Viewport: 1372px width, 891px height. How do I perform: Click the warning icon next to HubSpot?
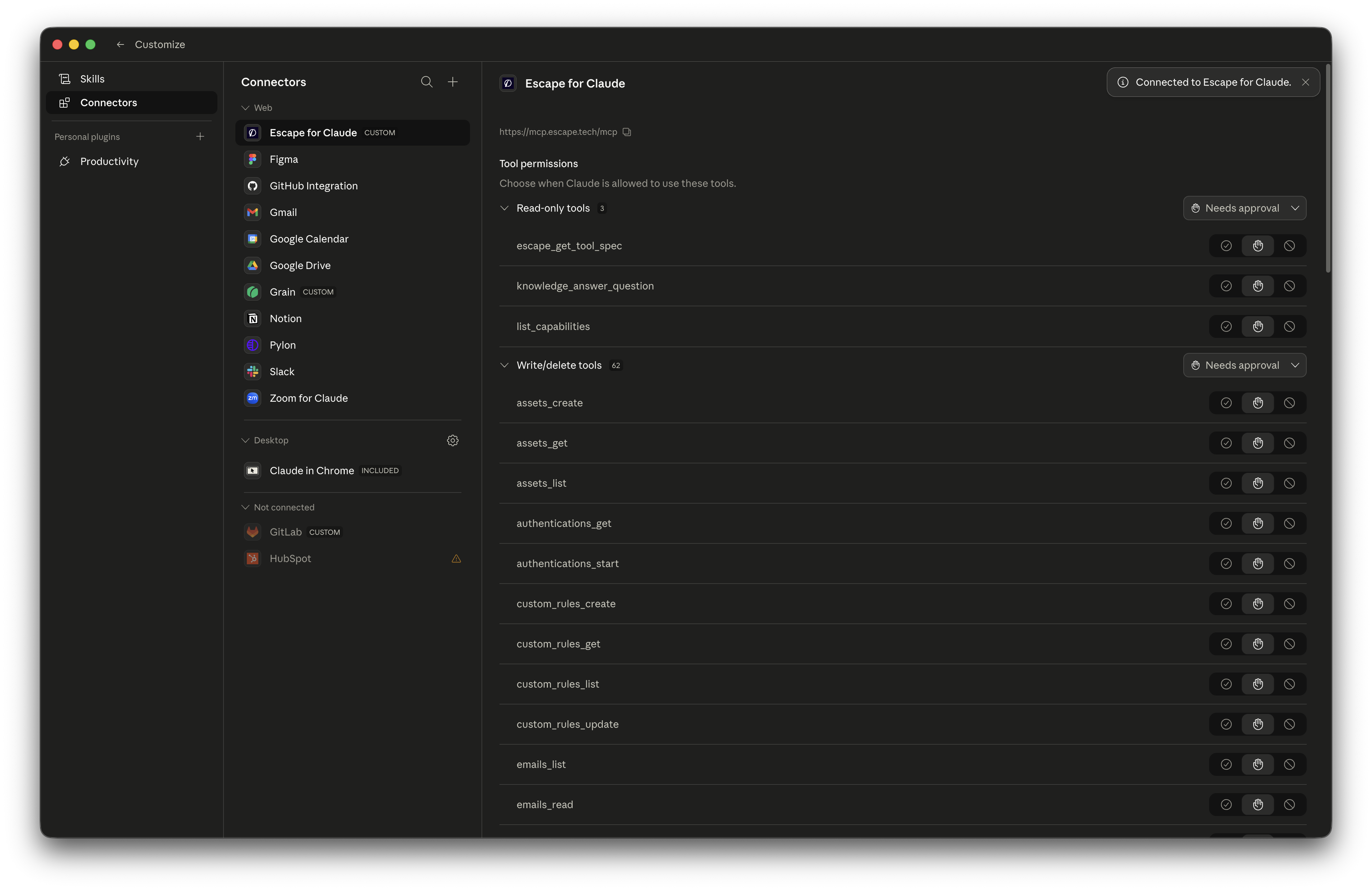click(456, 558)
